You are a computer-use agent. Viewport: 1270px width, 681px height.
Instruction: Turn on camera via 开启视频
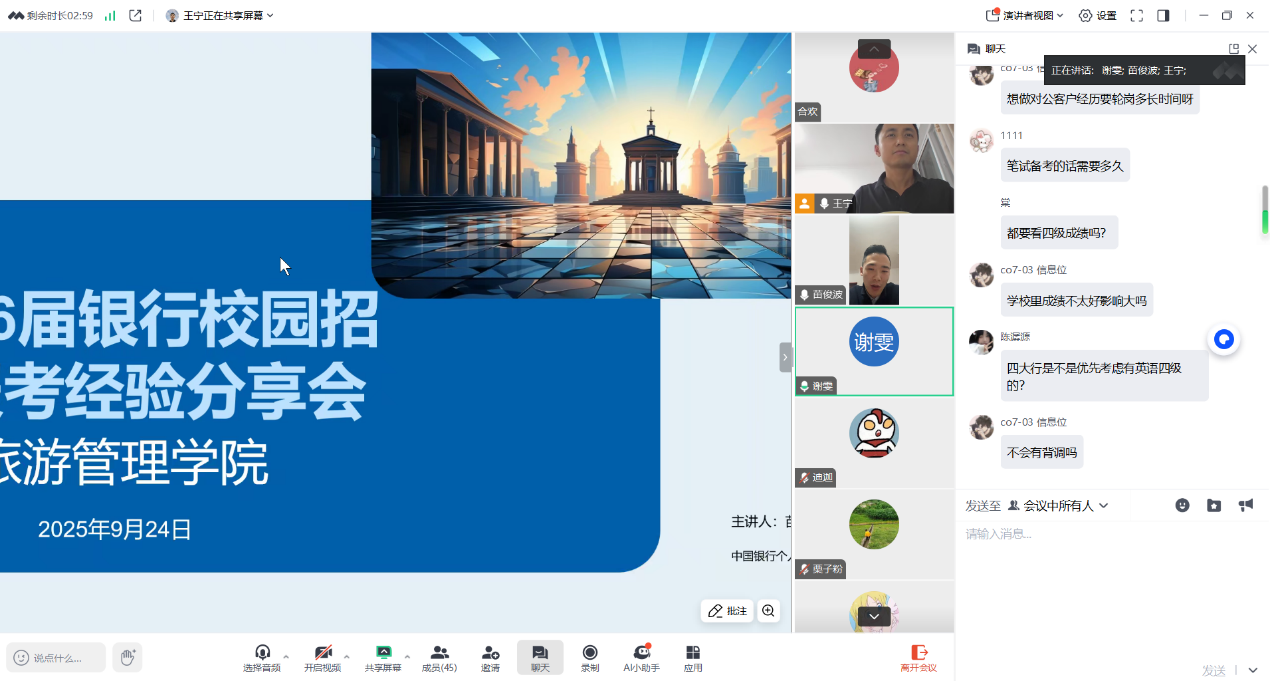click(x=322, y=657)
